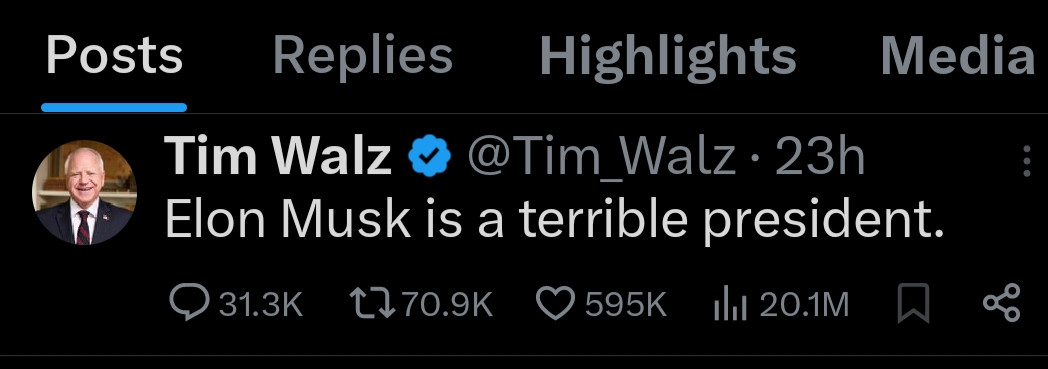This screenshot has width=1048, height=369.
Task: Click the blue verified badge
Action: (x=430, y=157)
